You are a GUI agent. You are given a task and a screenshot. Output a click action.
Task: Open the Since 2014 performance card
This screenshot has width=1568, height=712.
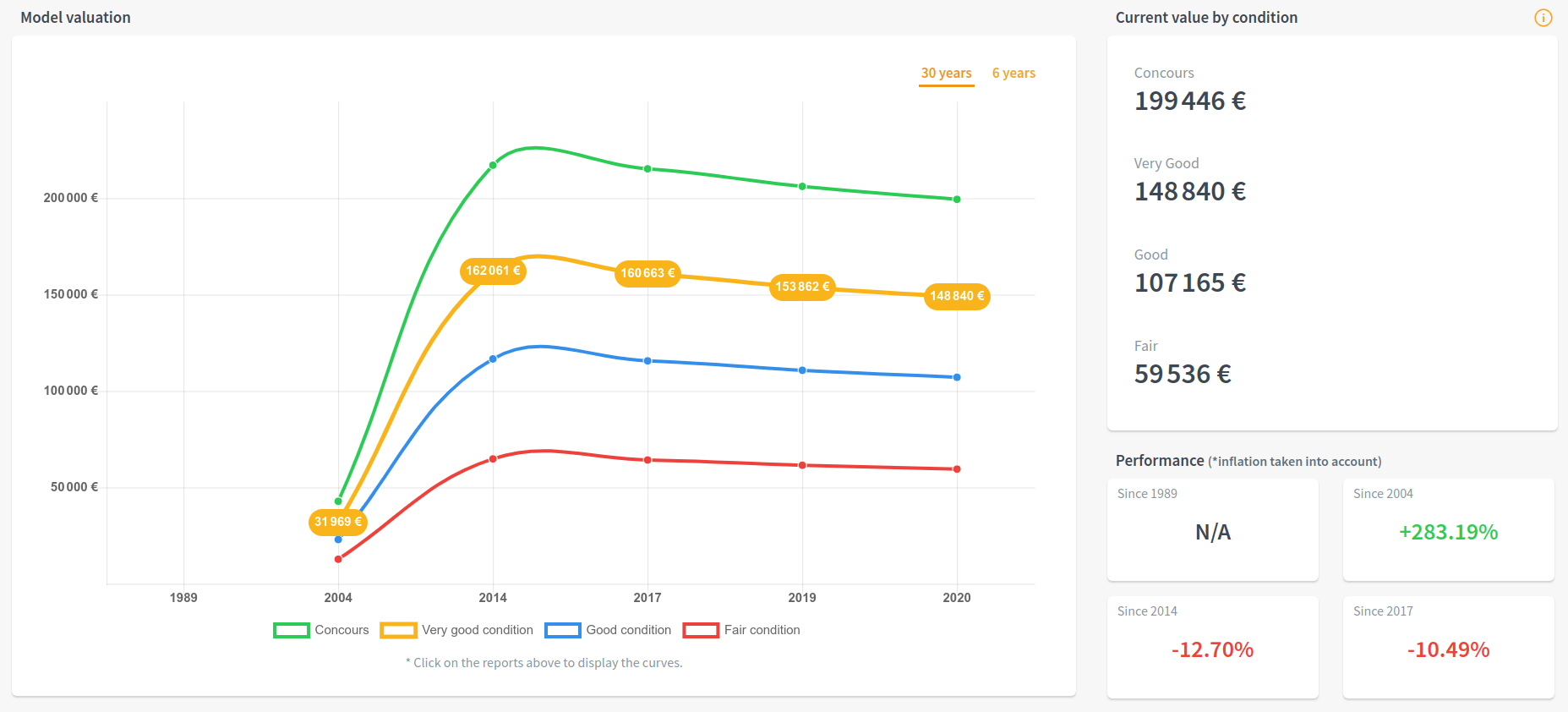pyautogui.click(x=1213, y=648)
